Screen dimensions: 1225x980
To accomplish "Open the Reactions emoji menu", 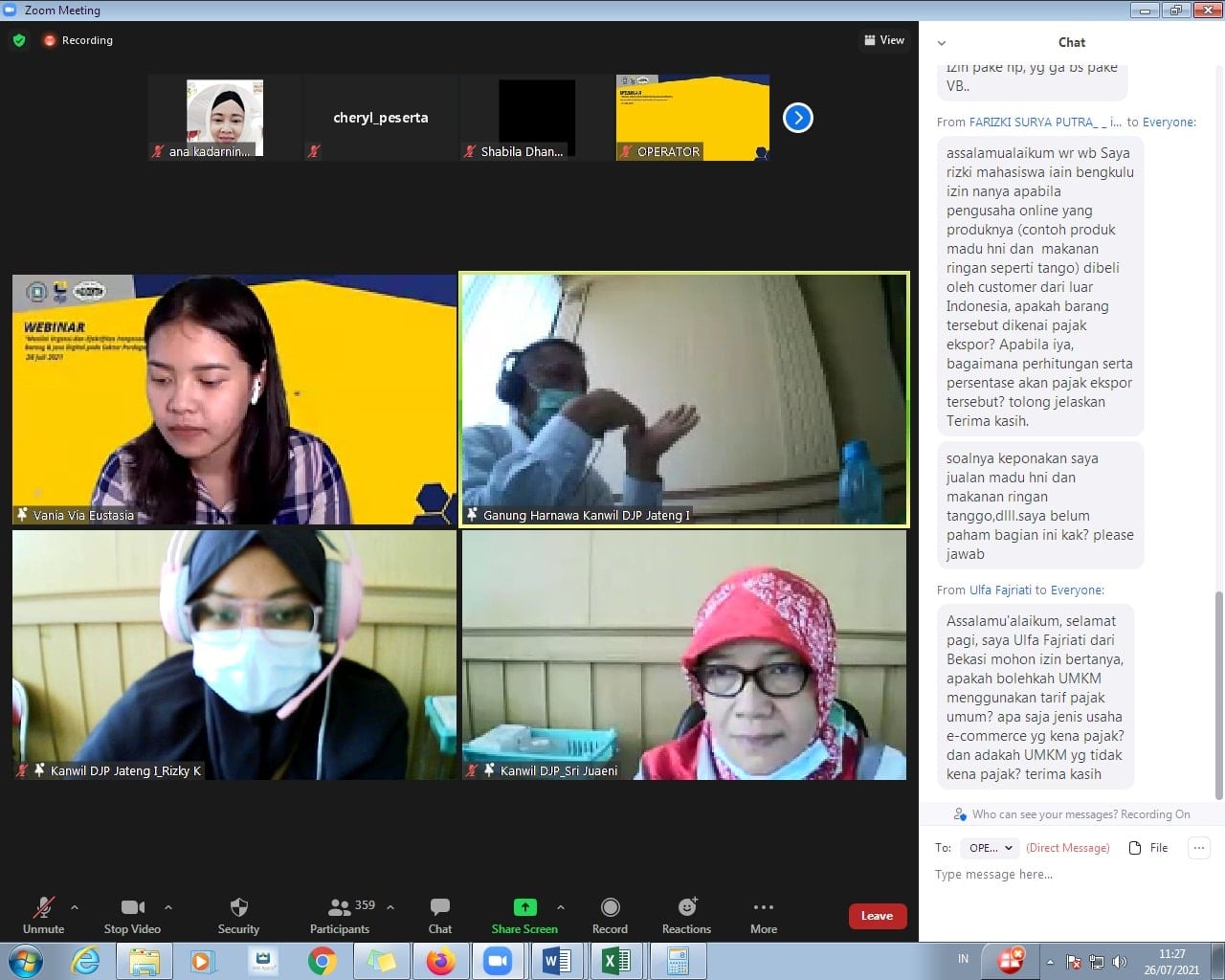I will pos(686,914).
